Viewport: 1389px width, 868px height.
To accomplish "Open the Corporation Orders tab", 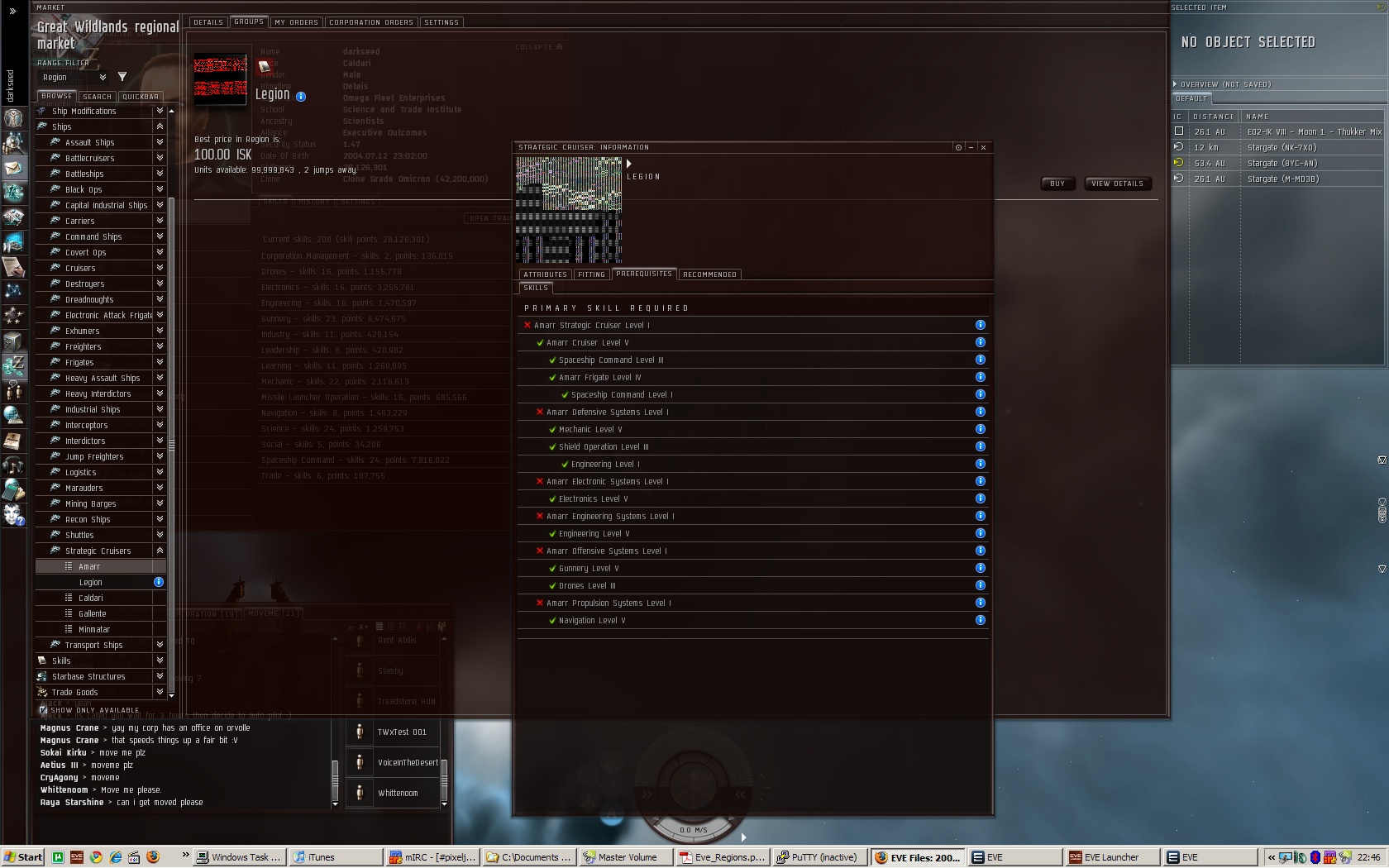I will [371, 22].
